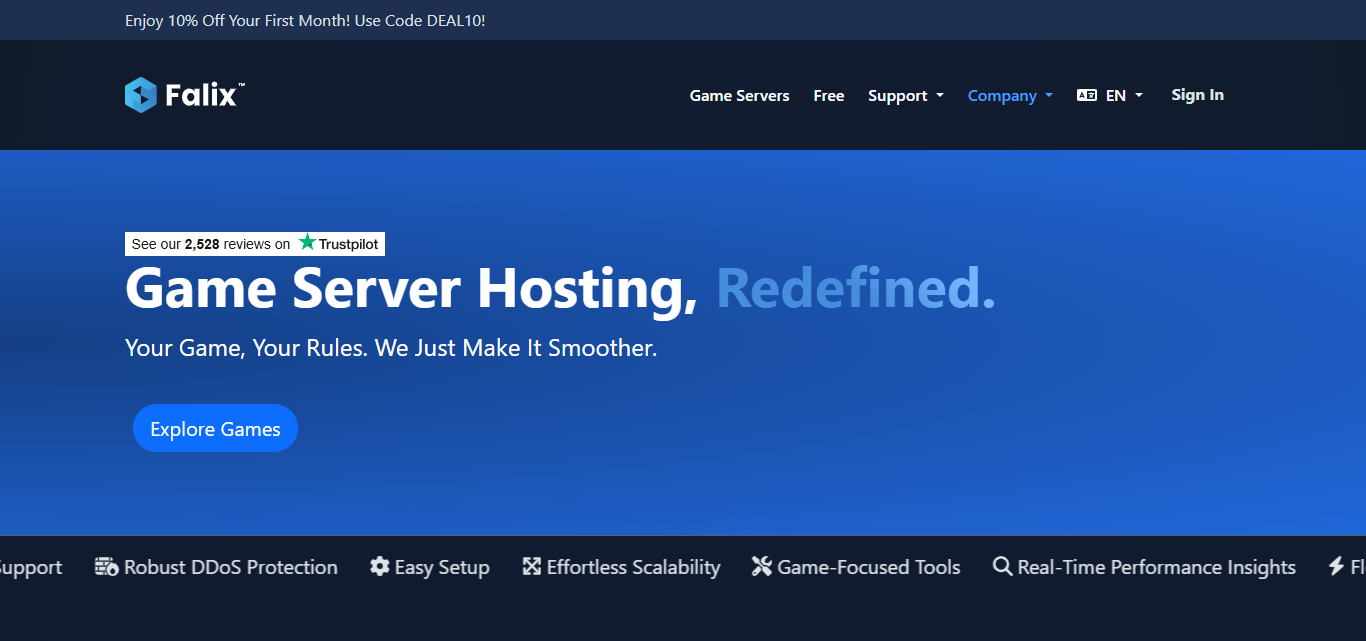Click the language translate icon beside EN
Image resolution: width=1366 pixels, height=641 pixels.
tap(1087, 96)
